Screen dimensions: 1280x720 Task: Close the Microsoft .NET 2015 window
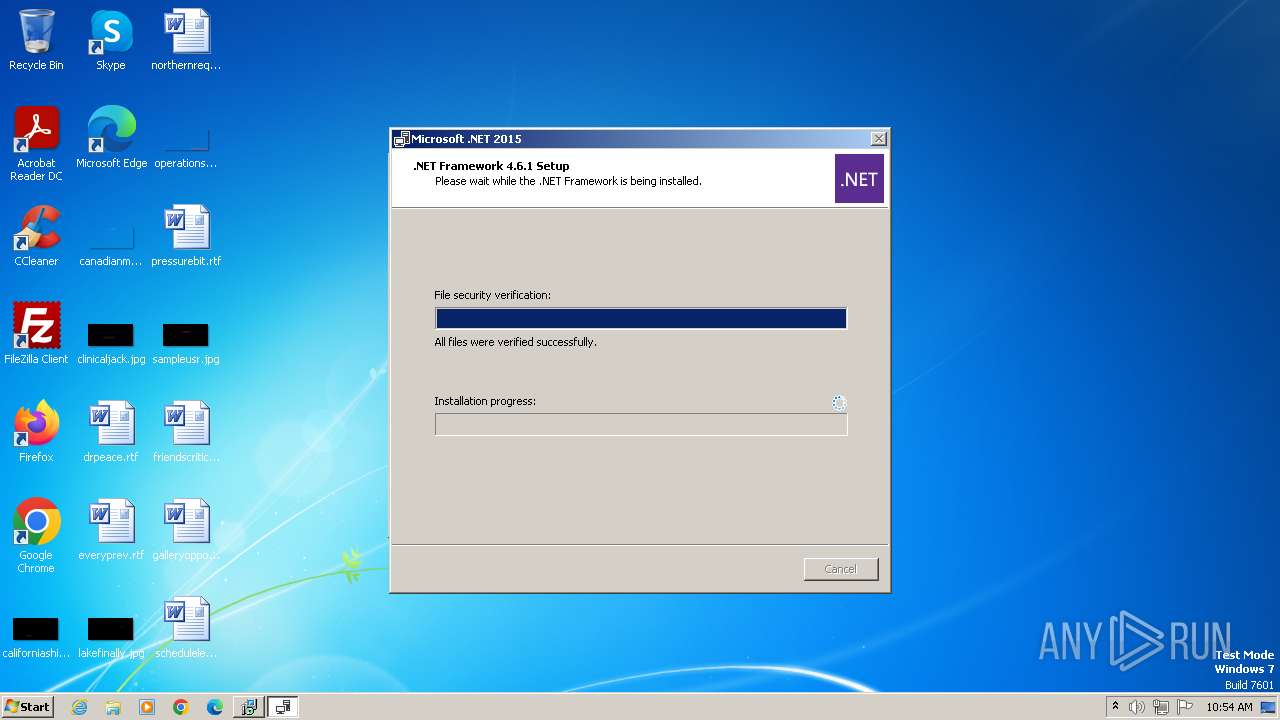pyautogui.click(x=878, y=139)
